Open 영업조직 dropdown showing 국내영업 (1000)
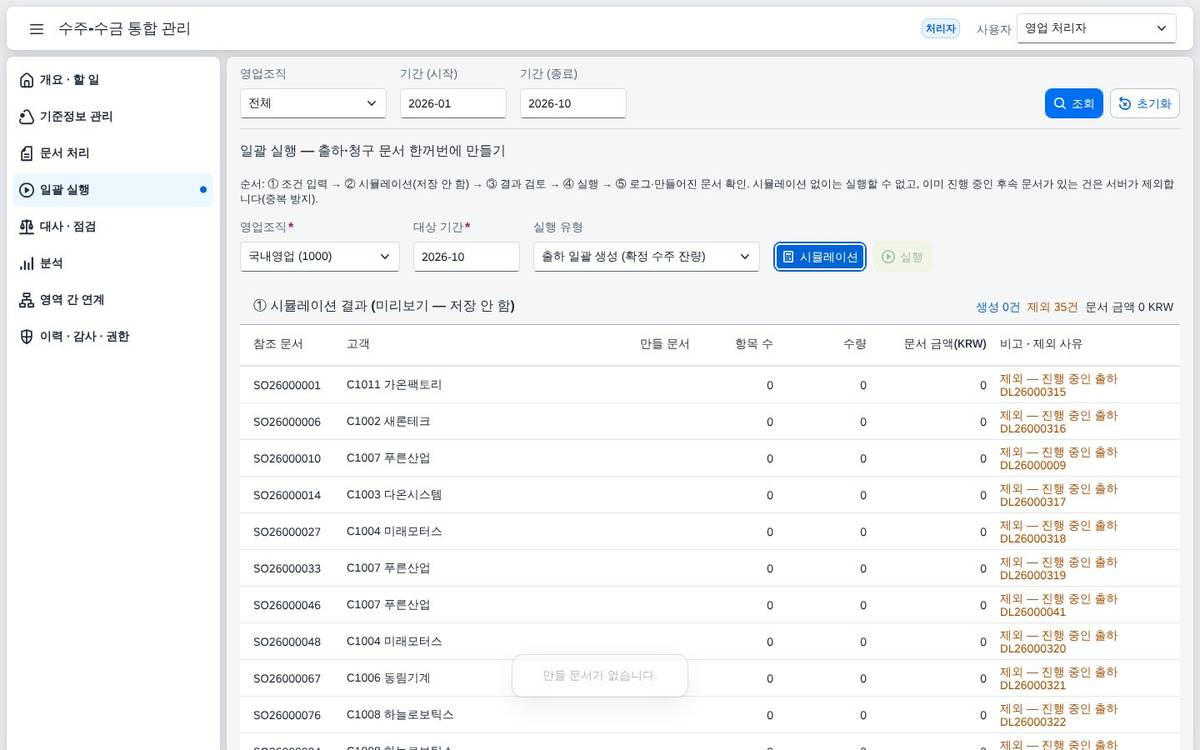 click(320, 256)
